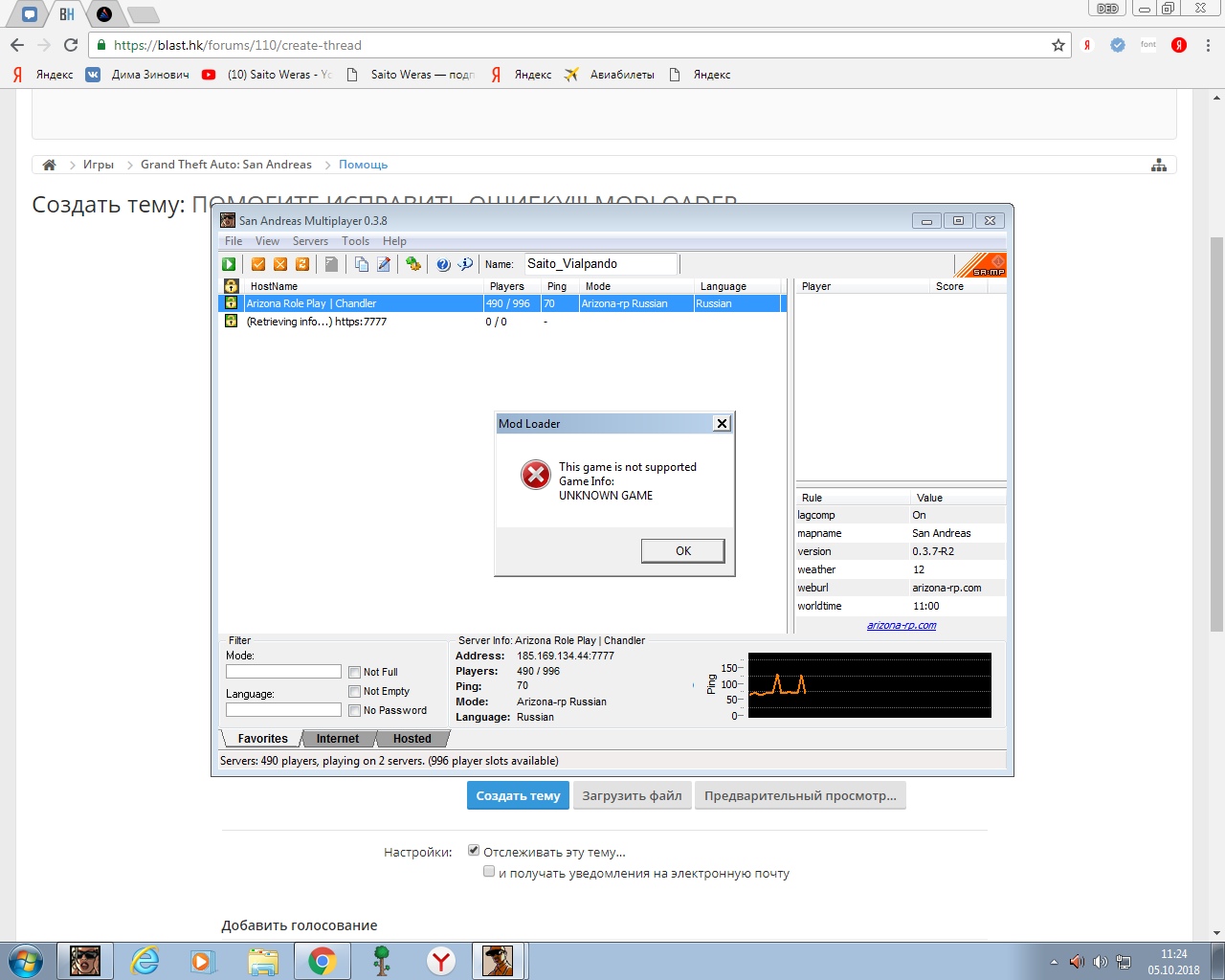Click the blue checkmark browser extension

(1118, 45)
